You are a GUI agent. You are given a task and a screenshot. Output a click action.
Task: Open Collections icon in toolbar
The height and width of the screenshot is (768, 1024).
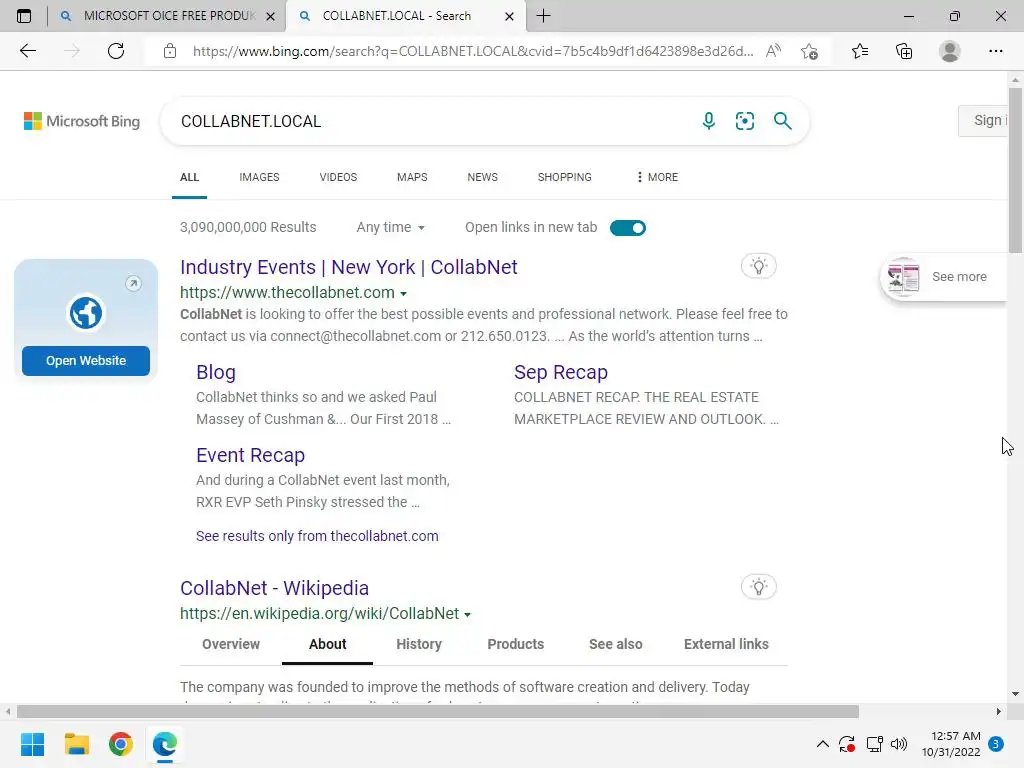(904, 51)
